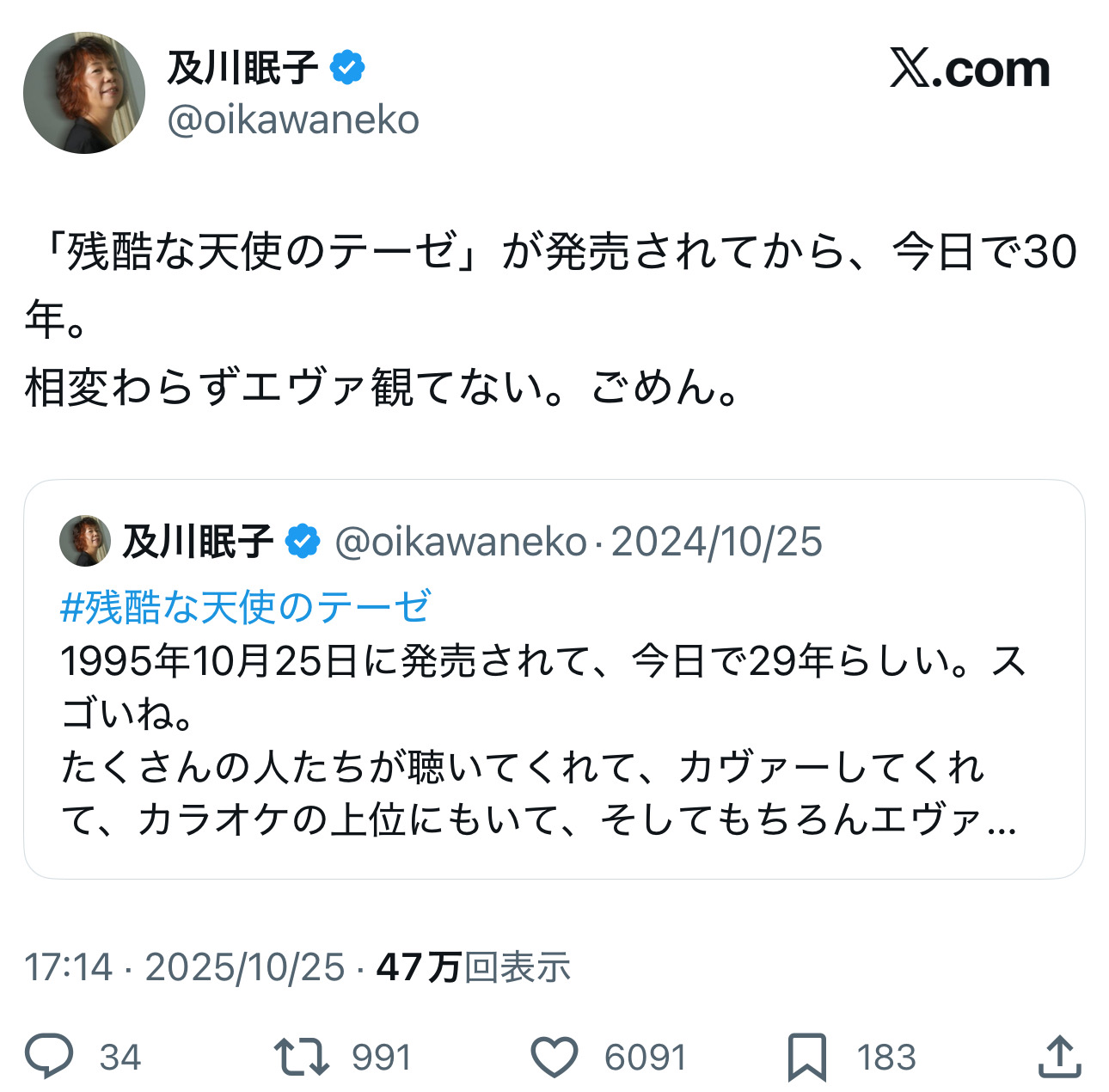Click the reply speech bubble icon

click(x=49, y=1057)
